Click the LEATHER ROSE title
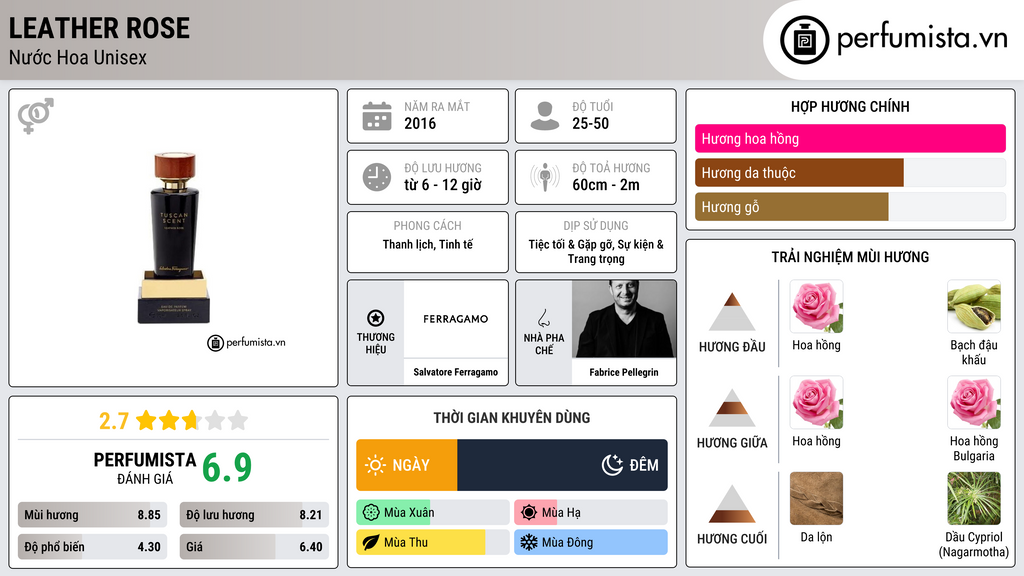Viewport: 1024px width, 576px height. click(x=99, y=28)
